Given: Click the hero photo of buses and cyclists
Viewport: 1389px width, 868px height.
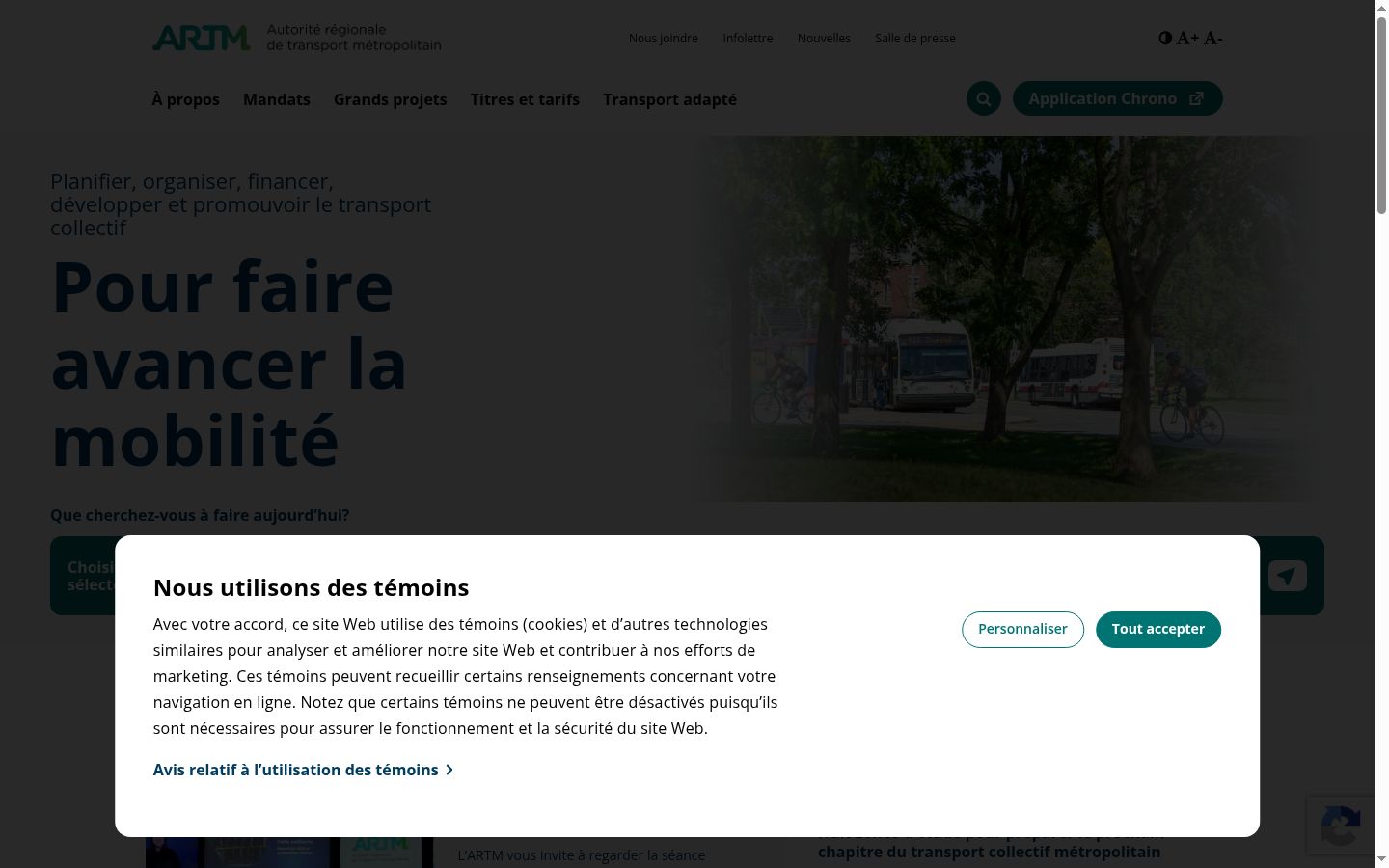Looking at the screenshot, I should point(1006,319).
